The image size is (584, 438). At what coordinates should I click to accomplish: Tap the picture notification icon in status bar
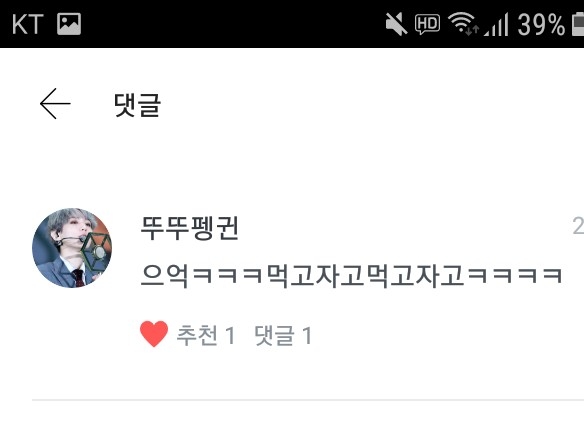tap(69, 24)
